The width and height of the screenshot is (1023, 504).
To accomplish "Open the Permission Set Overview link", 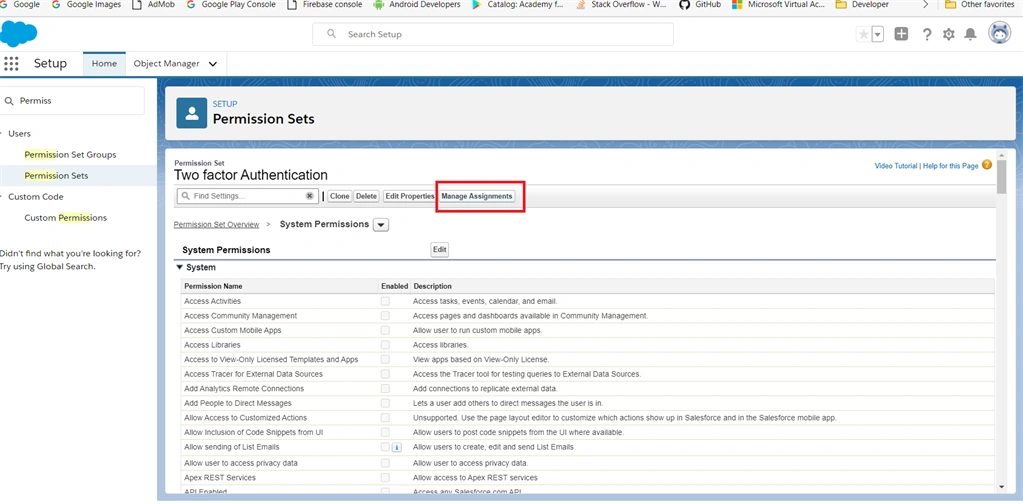I will pyautogui.click(x=217, y=224).
